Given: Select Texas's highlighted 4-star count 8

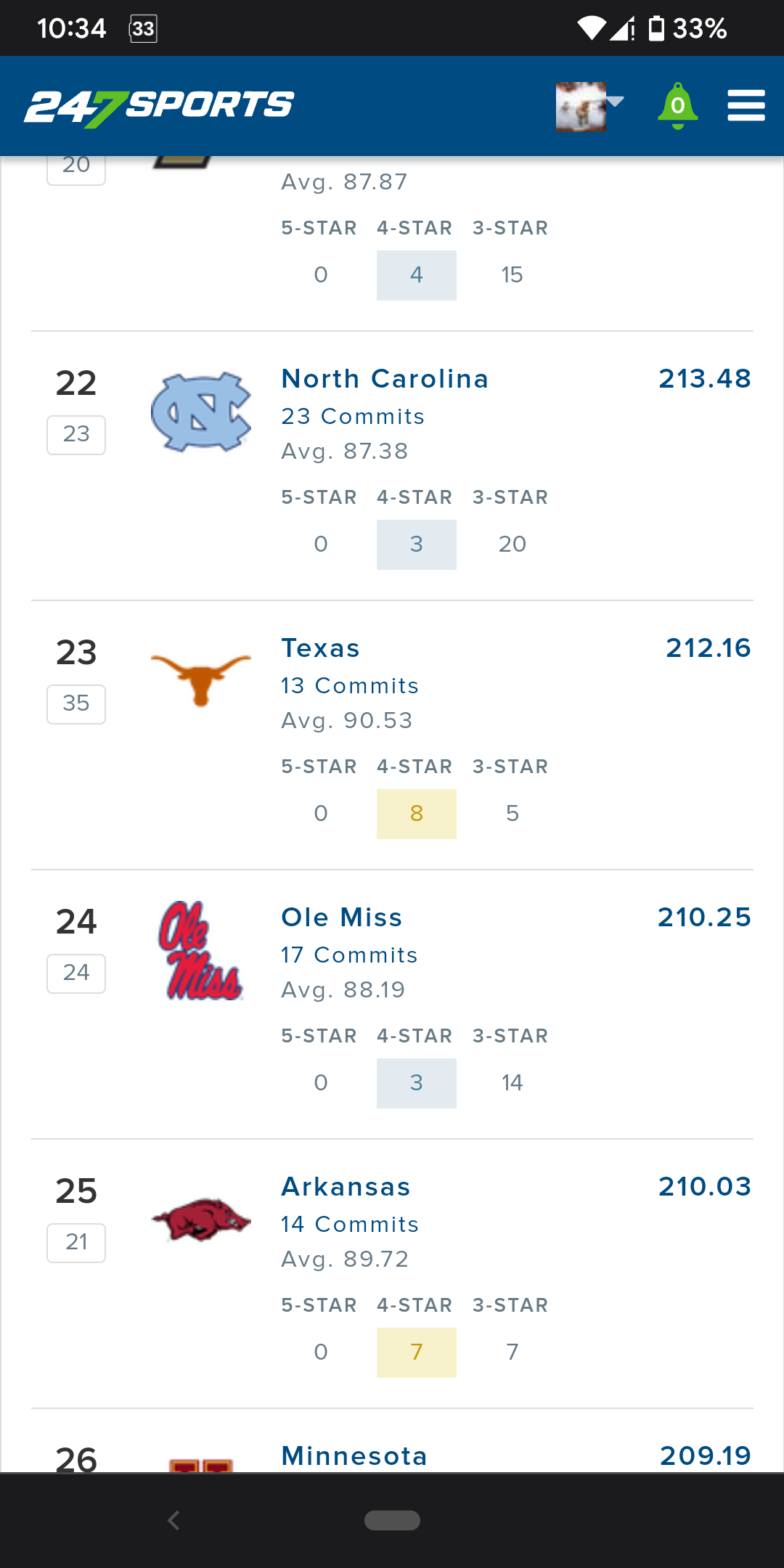Looking at the screenshot, I should pos(416,814).
